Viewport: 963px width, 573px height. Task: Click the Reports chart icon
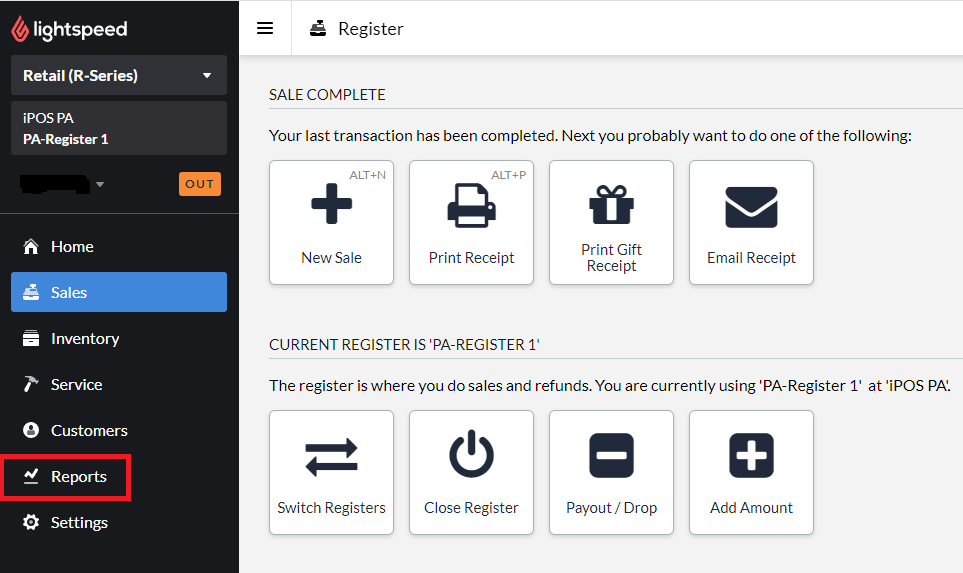tap(31, 477)
